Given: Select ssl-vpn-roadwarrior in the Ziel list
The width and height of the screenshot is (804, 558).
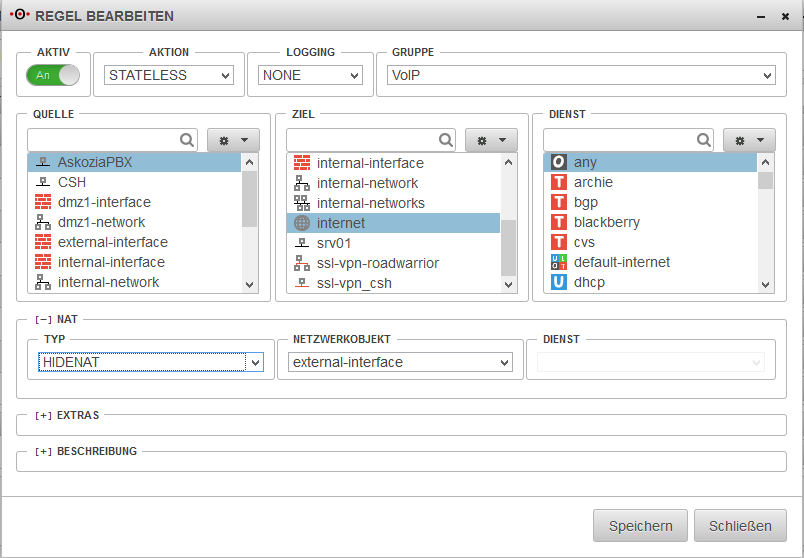Looking at the screenshot, I should [x=377, y=263].
